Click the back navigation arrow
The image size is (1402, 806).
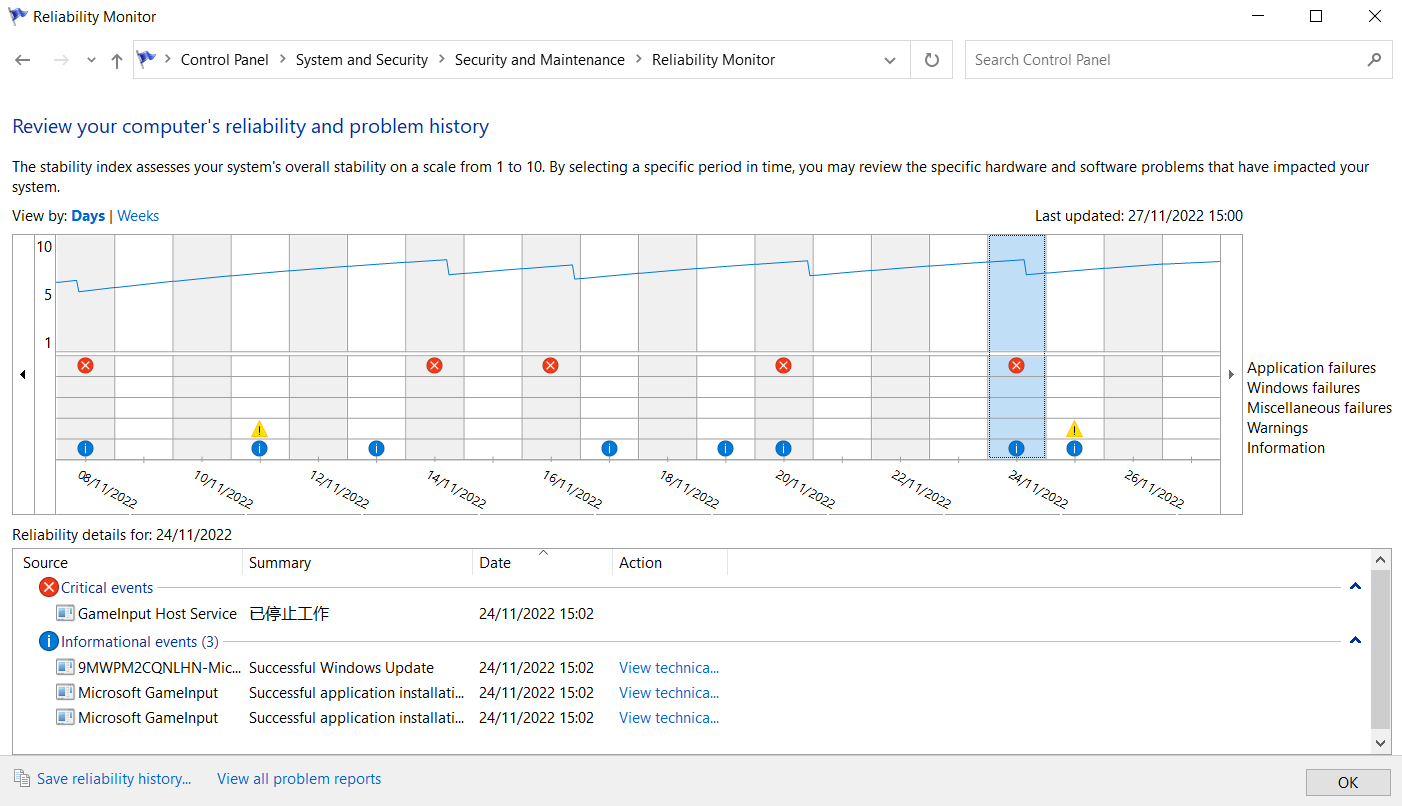(x=23, y=61)
